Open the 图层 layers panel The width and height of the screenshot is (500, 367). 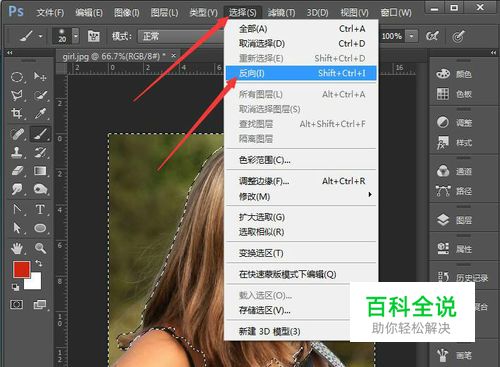click(x=454, y=220)
